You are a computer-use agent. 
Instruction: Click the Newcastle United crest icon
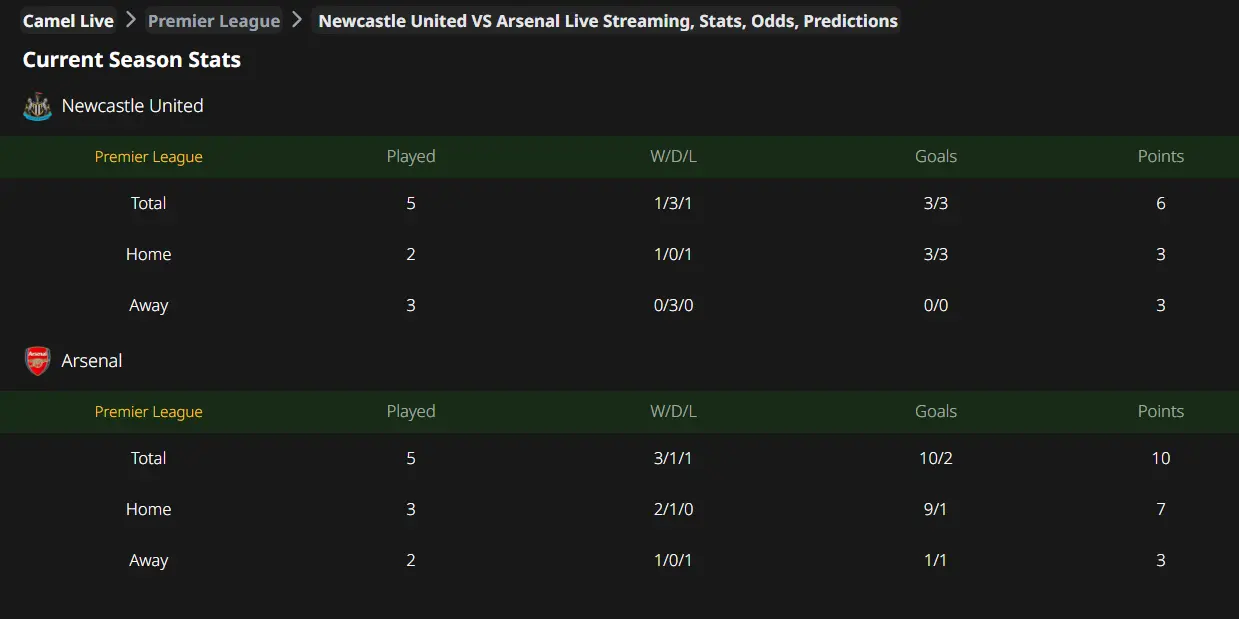[37, 106]
